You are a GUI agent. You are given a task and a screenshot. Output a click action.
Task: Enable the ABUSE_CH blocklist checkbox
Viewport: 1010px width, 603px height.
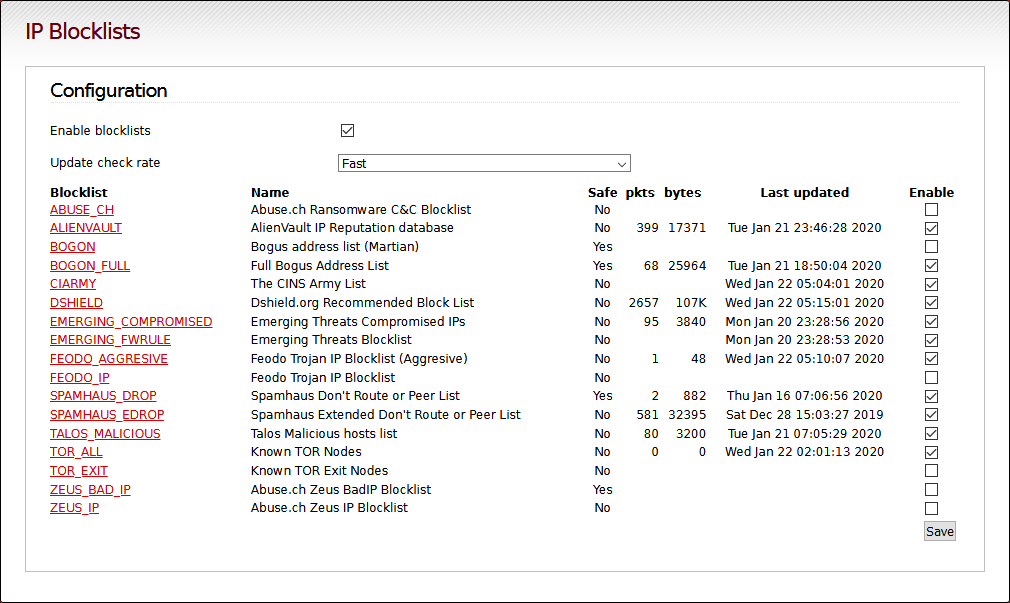pyautogui.click(x=931, y=209)
